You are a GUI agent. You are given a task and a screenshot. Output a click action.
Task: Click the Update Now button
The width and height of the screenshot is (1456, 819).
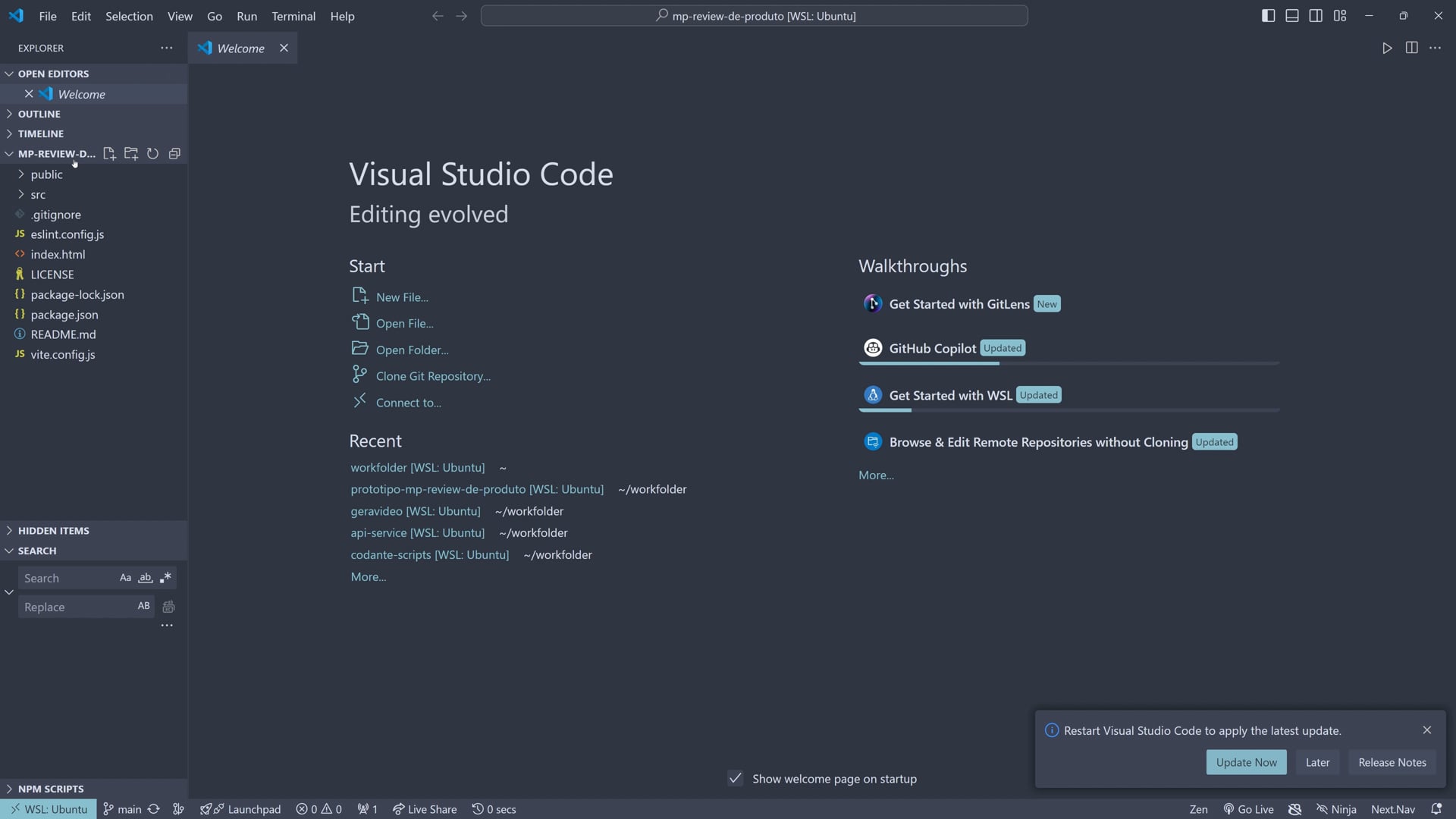(1246, 762)
